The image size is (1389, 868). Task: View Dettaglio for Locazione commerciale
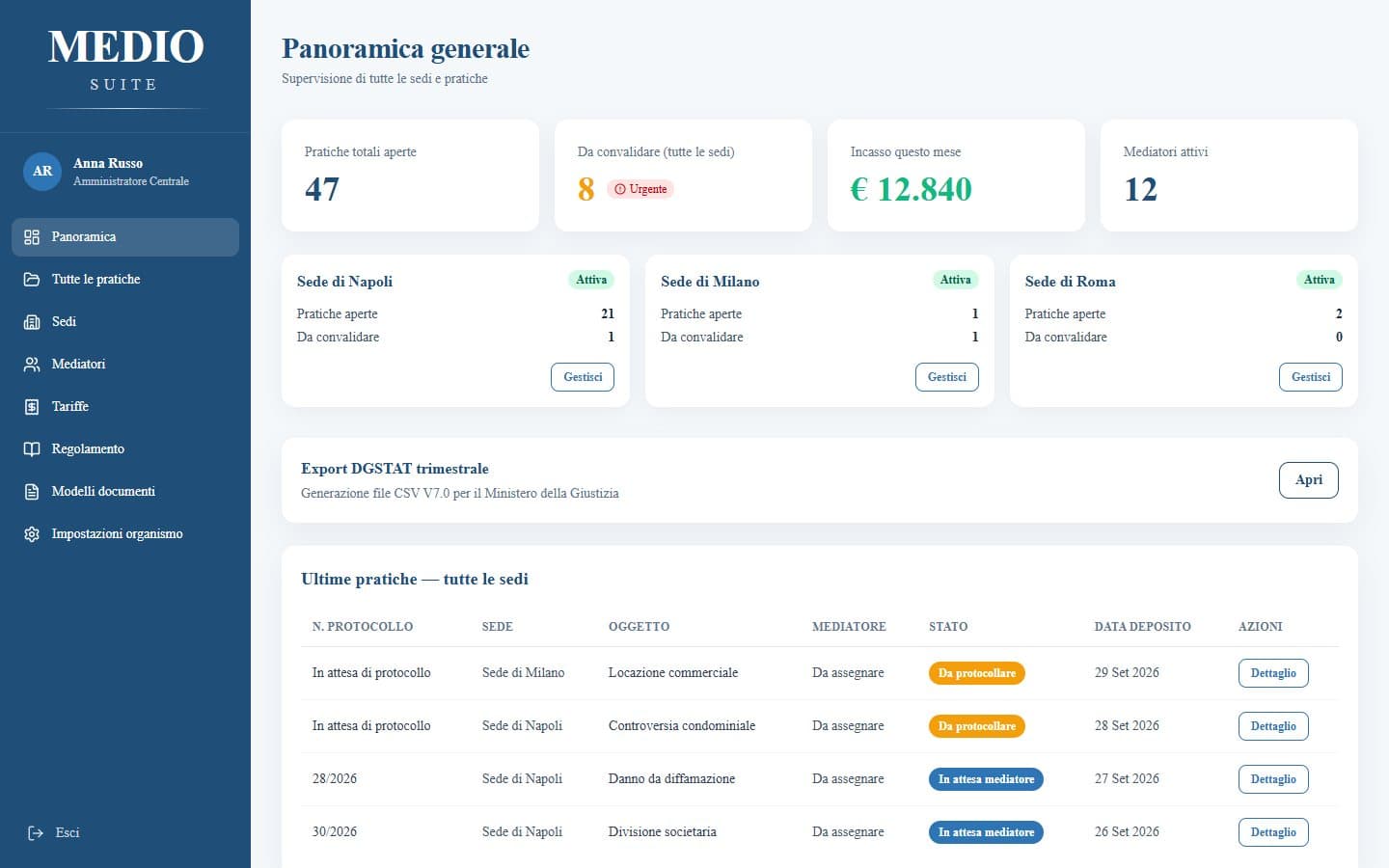pyautogui.click(x=1273, y=673)
